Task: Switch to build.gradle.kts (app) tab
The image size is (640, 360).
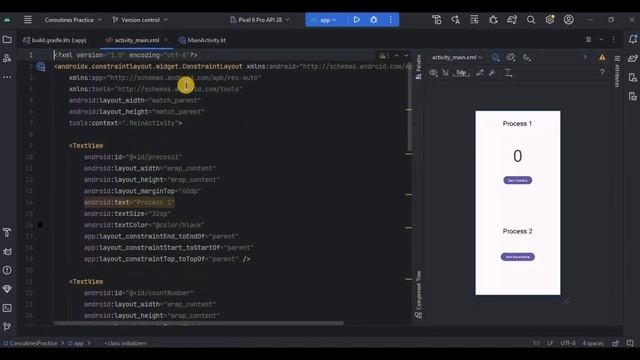Action: pos(55,40)
